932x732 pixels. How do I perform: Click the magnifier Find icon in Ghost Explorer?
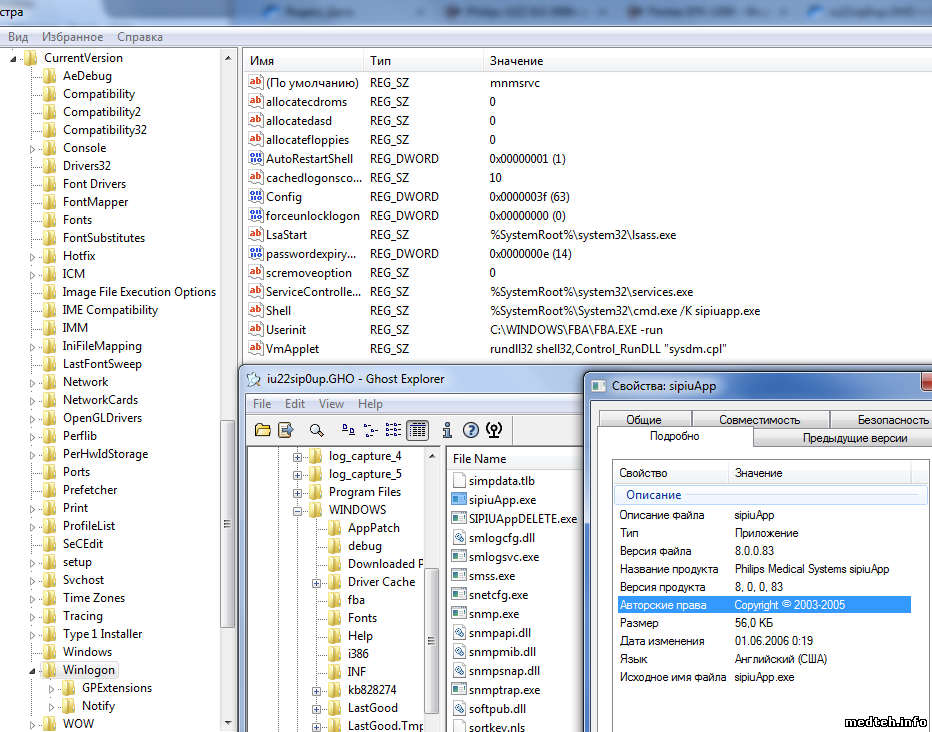(x=316, y=430)
